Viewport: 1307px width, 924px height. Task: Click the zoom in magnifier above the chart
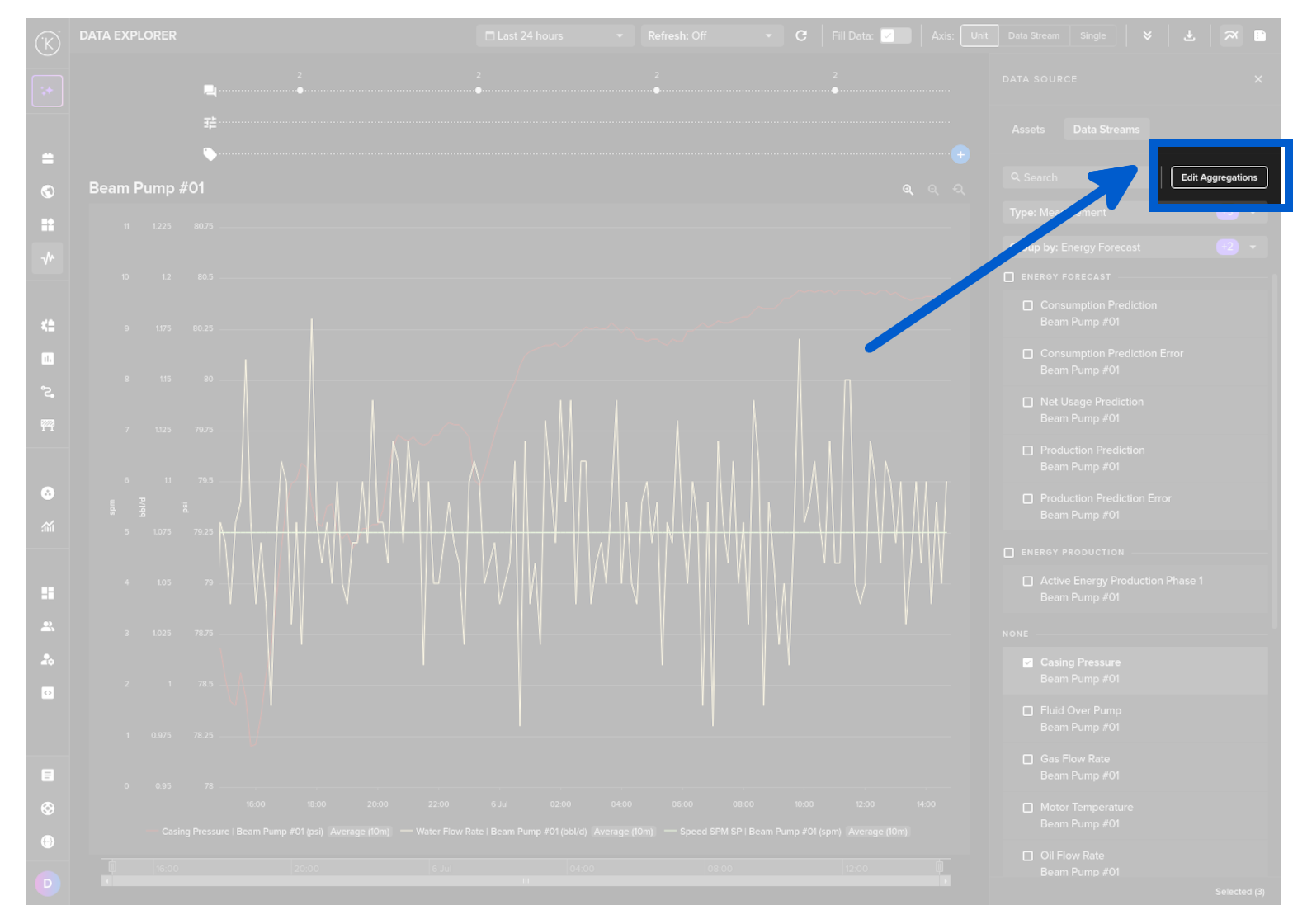coord(908,190)
